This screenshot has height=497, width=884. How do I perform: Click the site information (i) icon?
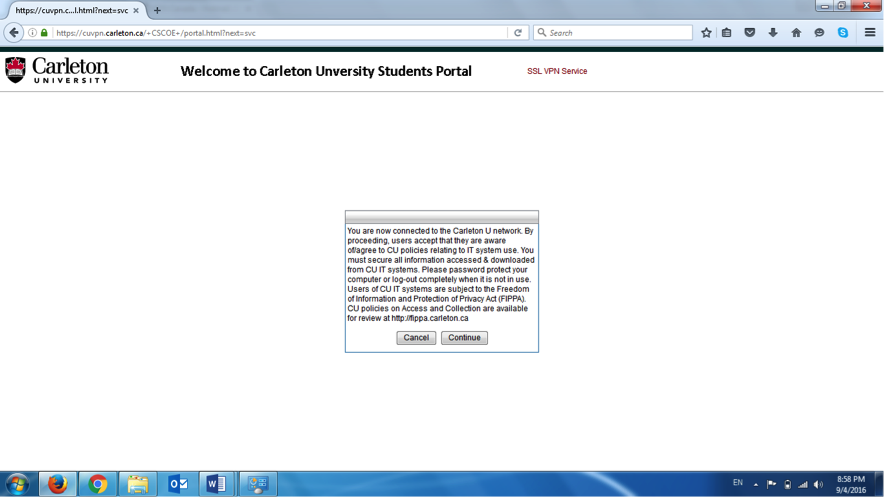[32, 33]
